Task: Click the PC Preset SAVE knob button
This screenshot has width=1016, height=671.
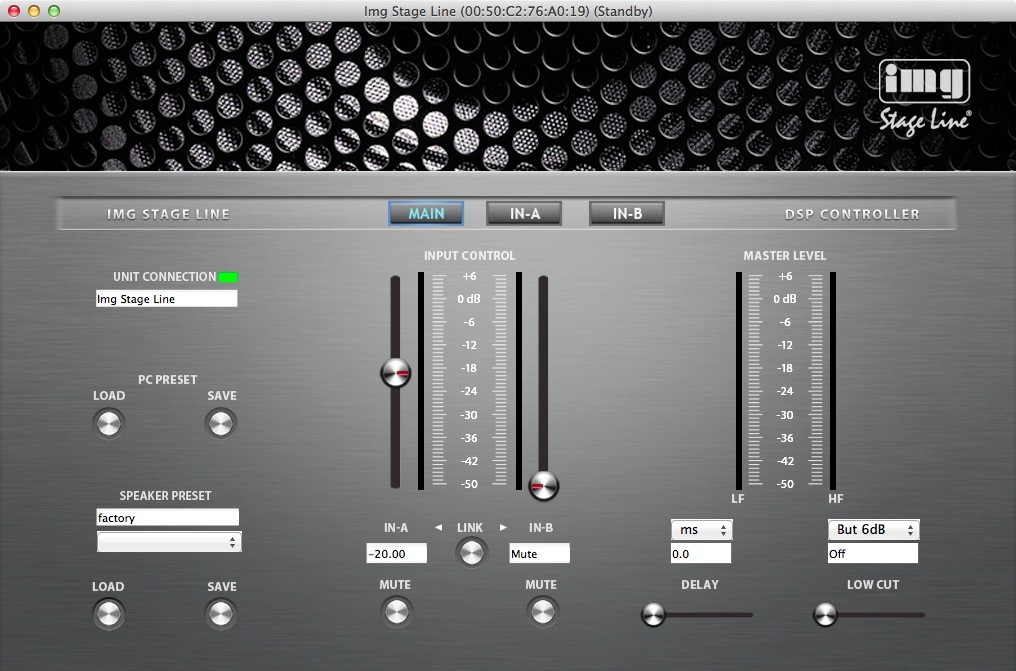Action: pos(221,424)
